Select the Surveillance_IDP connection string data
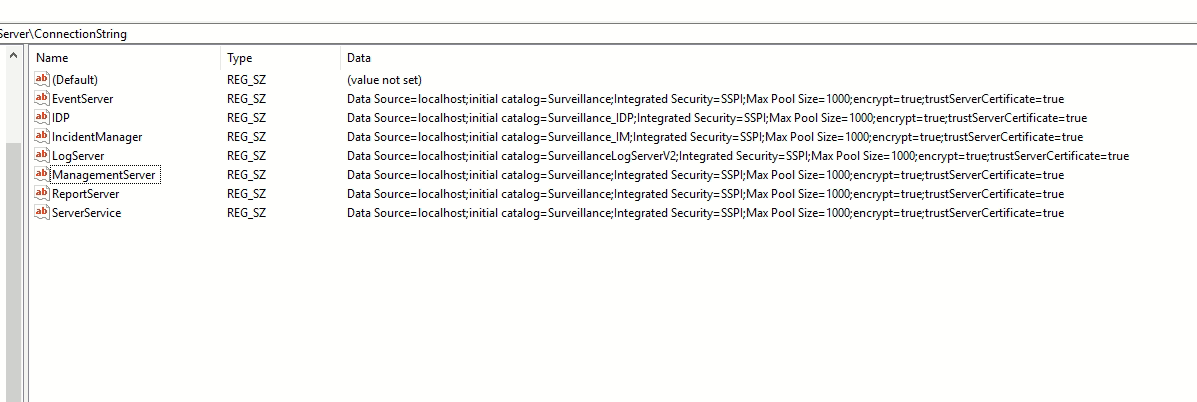Image resolution: width=1197 pixels, height=402 pixels. [716, 118]
